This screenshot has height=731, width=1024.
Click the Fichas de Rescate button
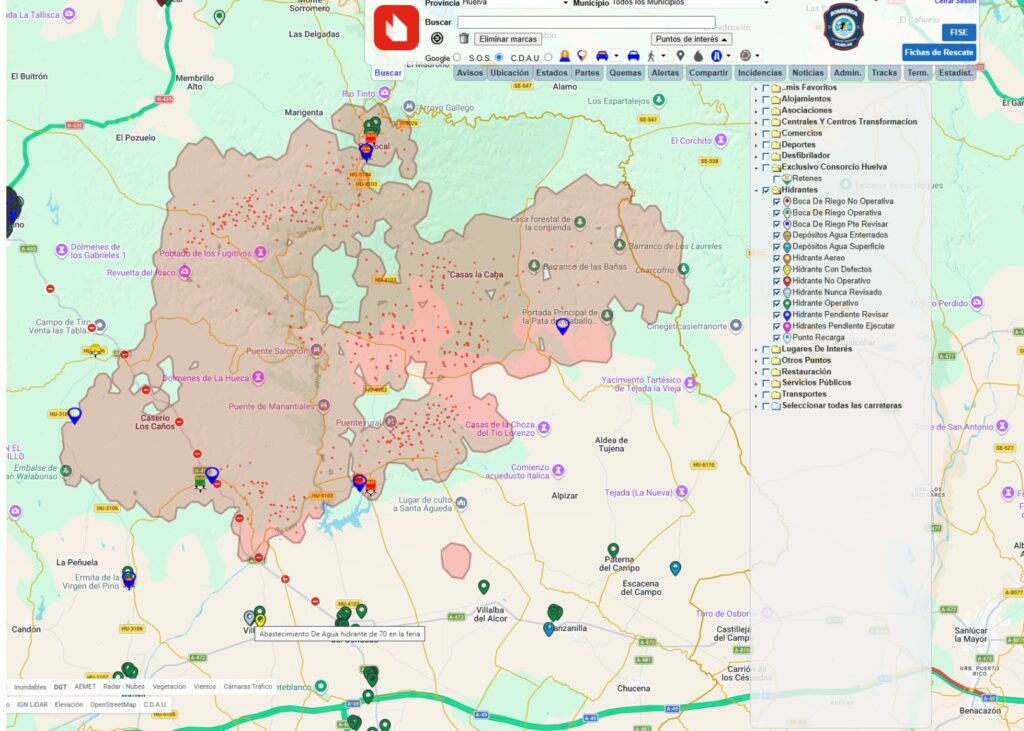(x=939, y=52)
